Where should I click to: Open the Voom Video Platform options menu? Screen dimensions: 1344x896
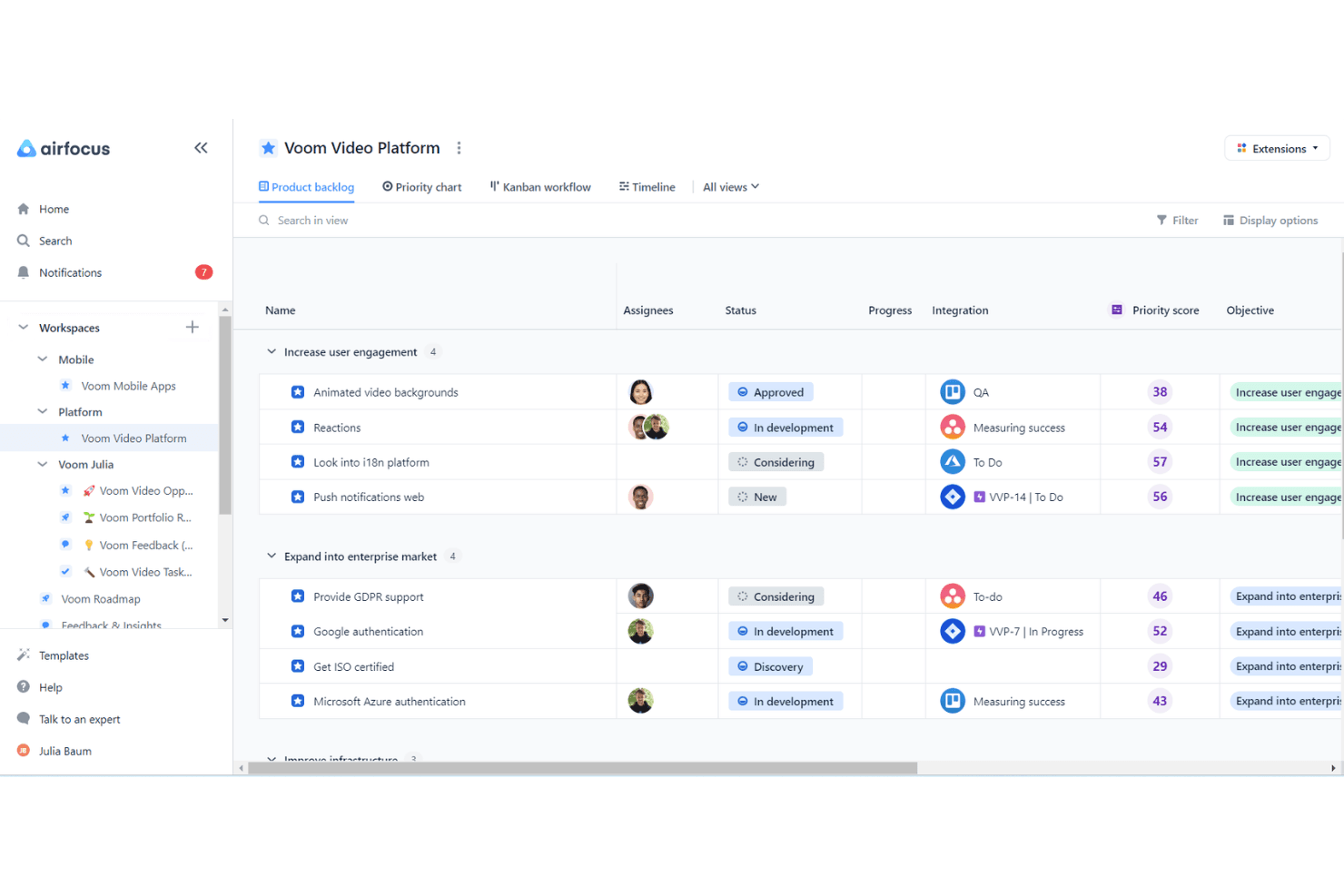point(459,148)
